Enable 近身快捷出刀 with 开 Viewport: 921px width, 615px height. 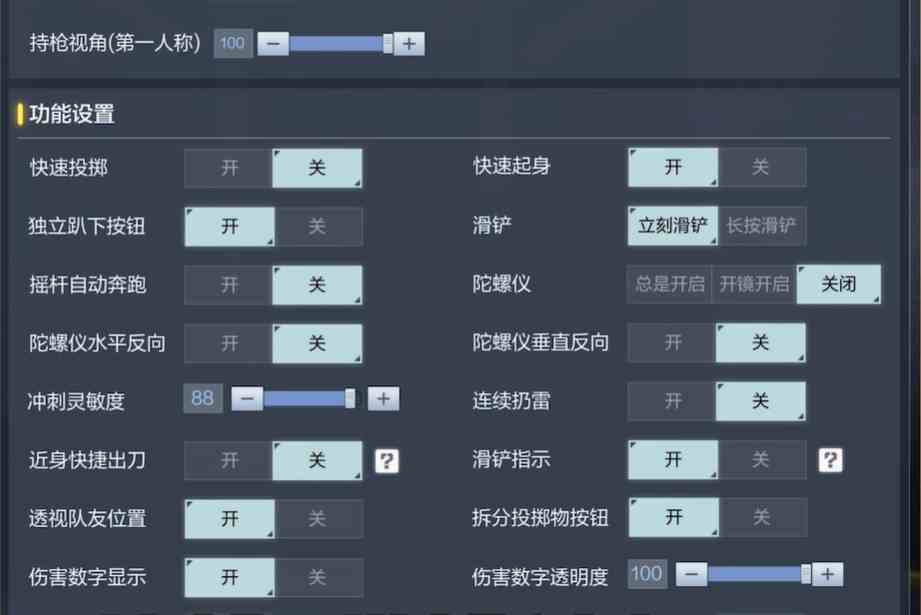coord(229,461)
